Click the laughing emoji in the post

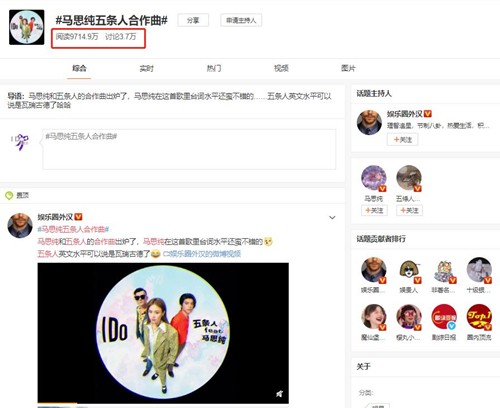tap(155, 254)
